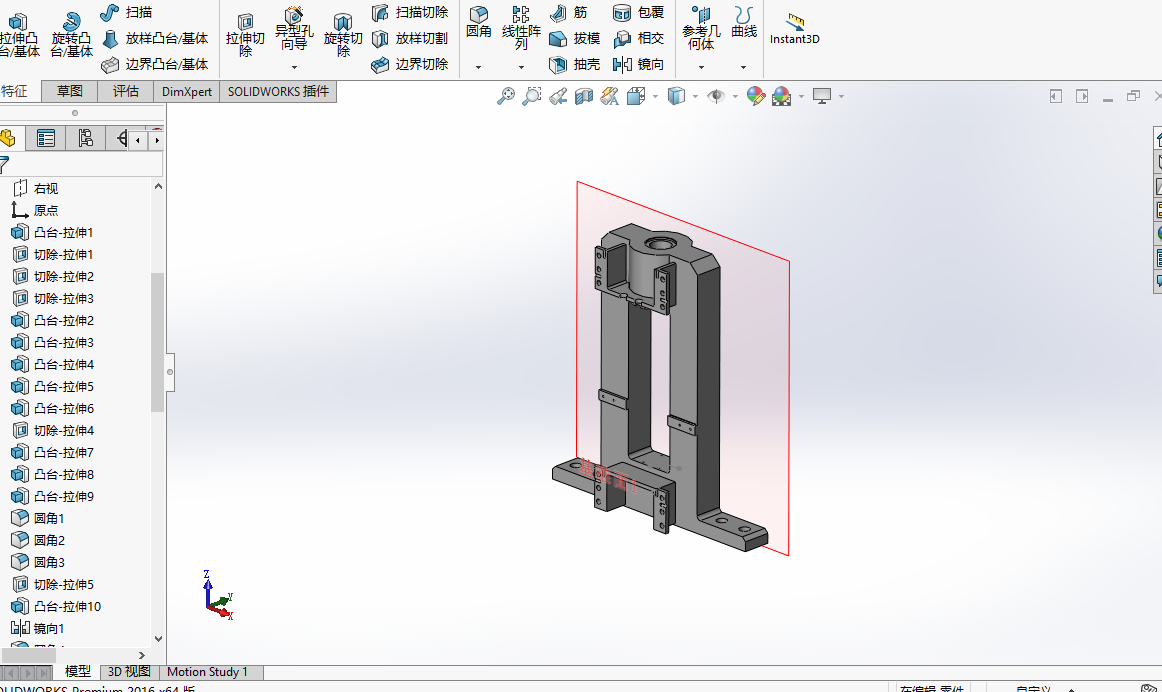This screenshot has height=692, width=1162.
Task: Switch to the Motion Study 1 tab
Action: pyautogui.click(x=208, y=672)
